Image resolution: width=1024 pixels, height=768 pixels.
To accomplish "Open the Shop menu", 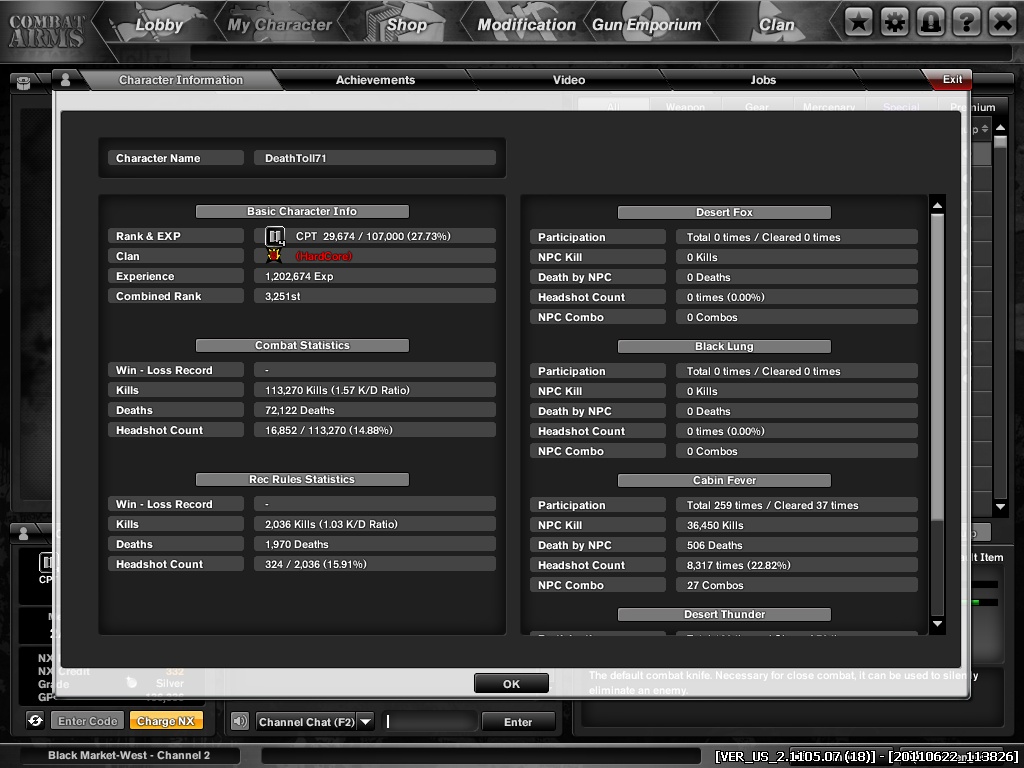I will (x=406, y=25).
